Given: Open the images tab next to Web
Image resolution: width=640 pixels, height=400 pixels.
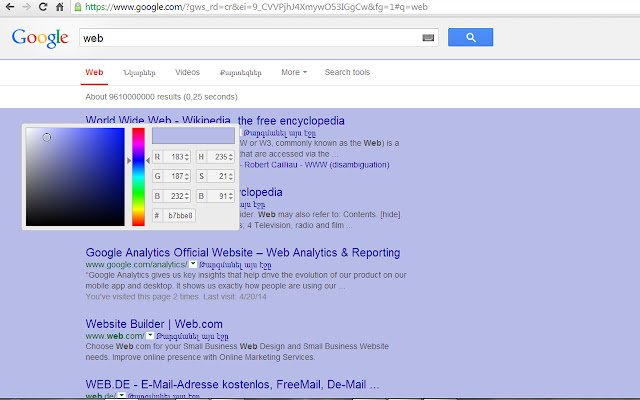Looking at the screenshot, I should click(139, 73).
